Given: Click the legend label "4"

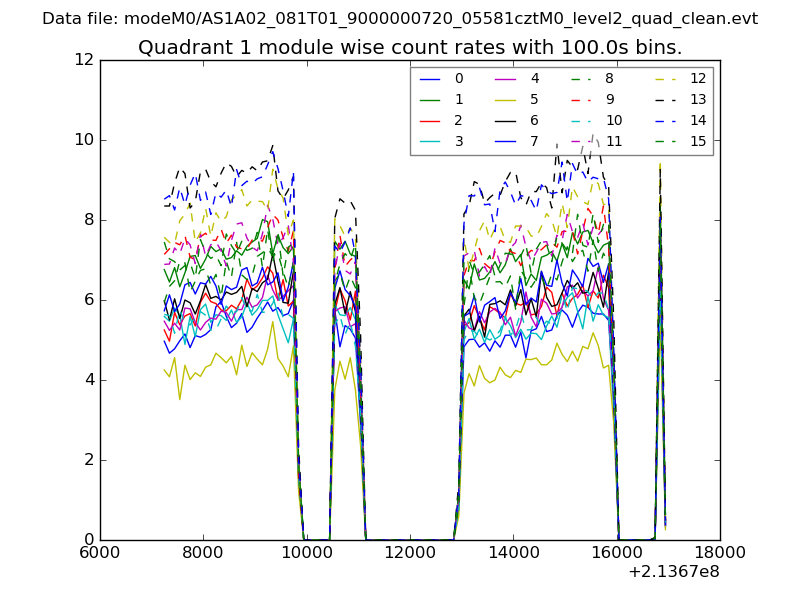Looking at the screenshot, I should point(535,79).
